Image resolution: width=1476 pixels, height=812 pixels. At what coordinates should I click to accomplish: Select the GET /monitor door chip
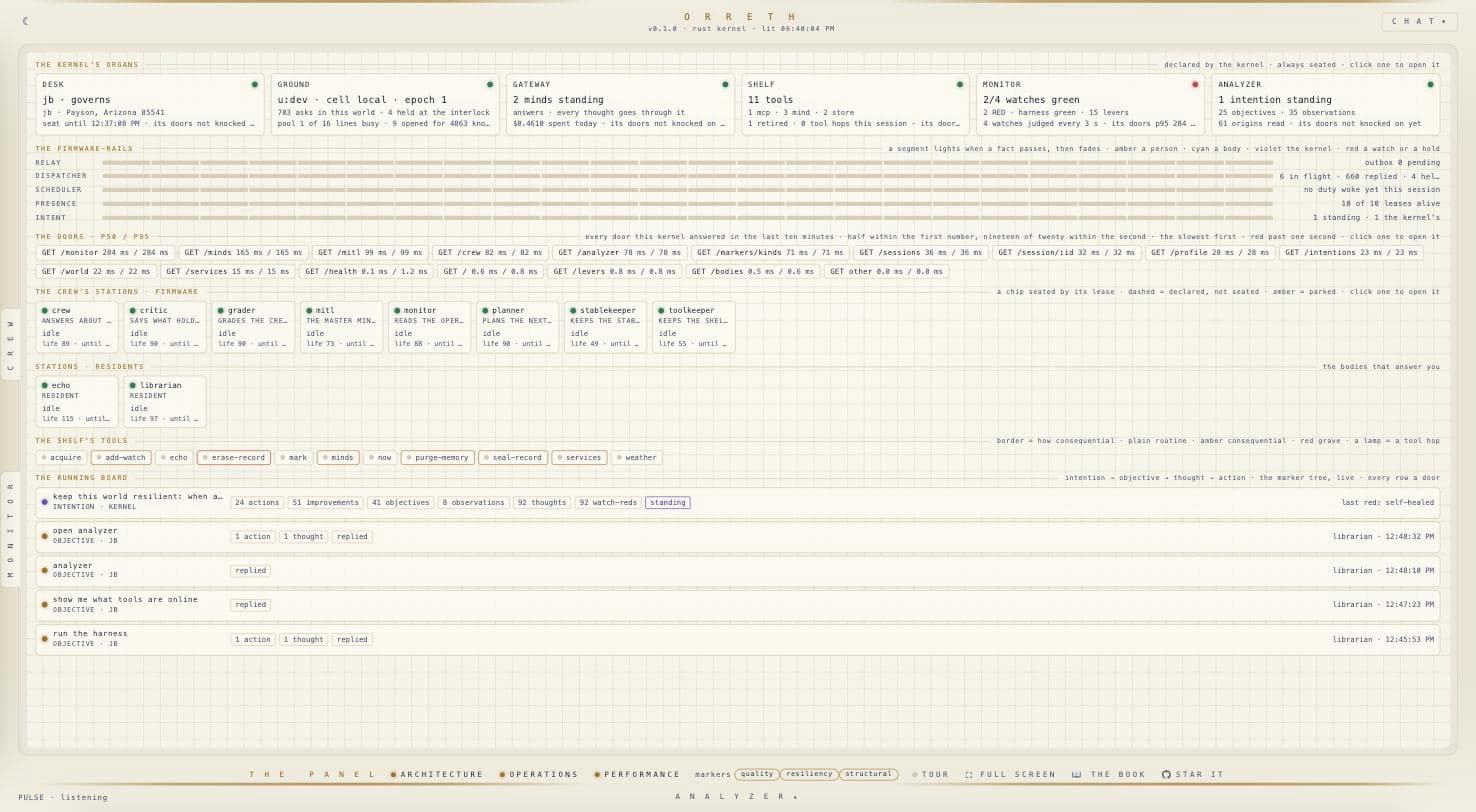point(105,253)
